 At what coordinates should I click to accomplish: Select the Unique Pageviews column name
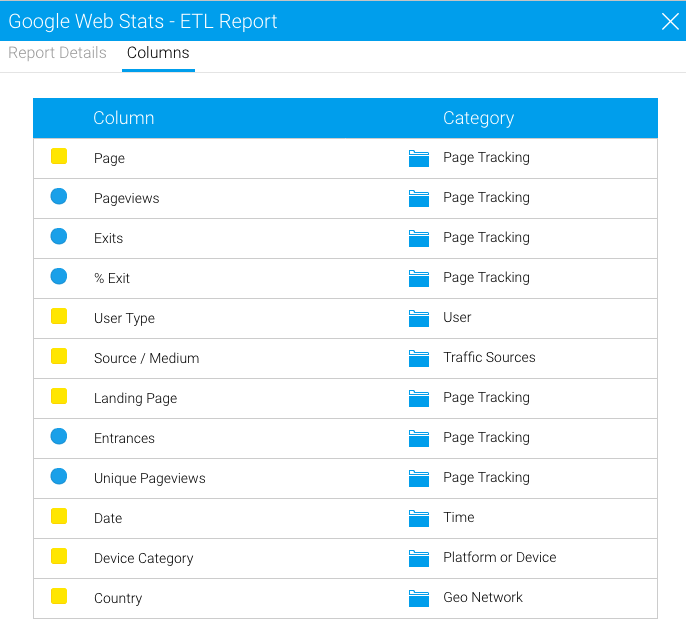pos(150,478)
